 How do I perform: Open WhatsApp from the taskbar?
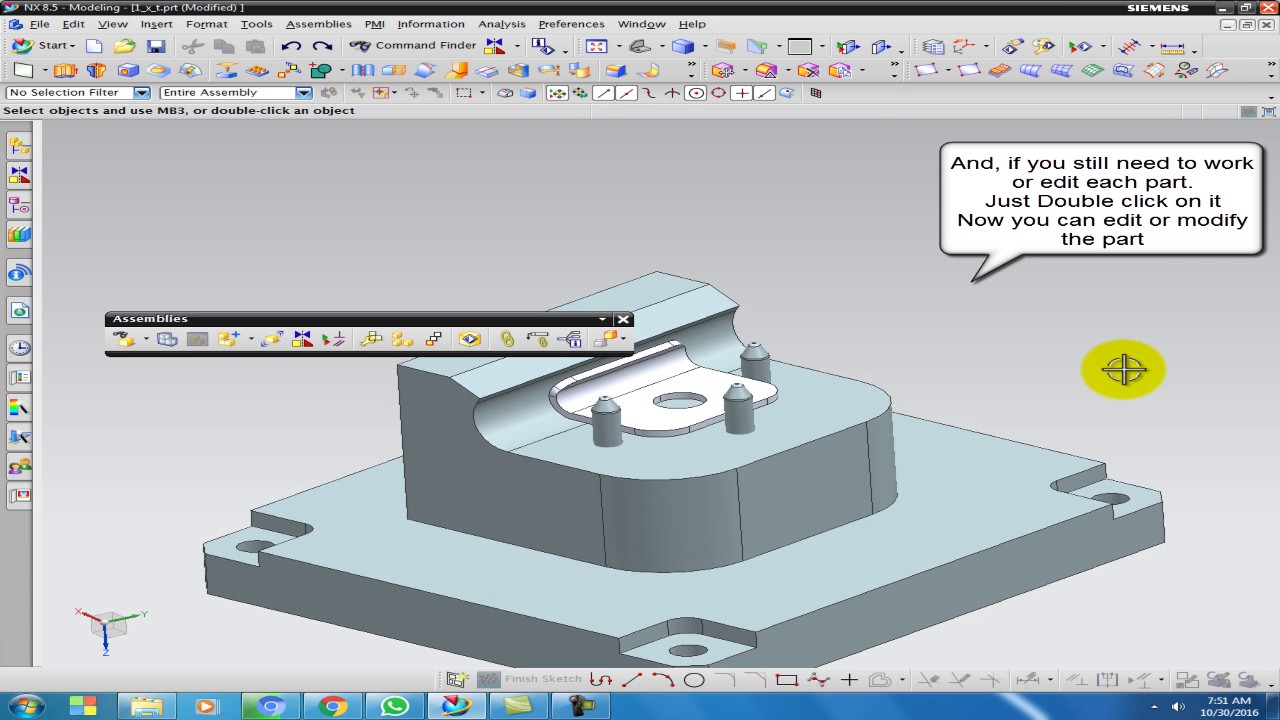pos(394,706)
